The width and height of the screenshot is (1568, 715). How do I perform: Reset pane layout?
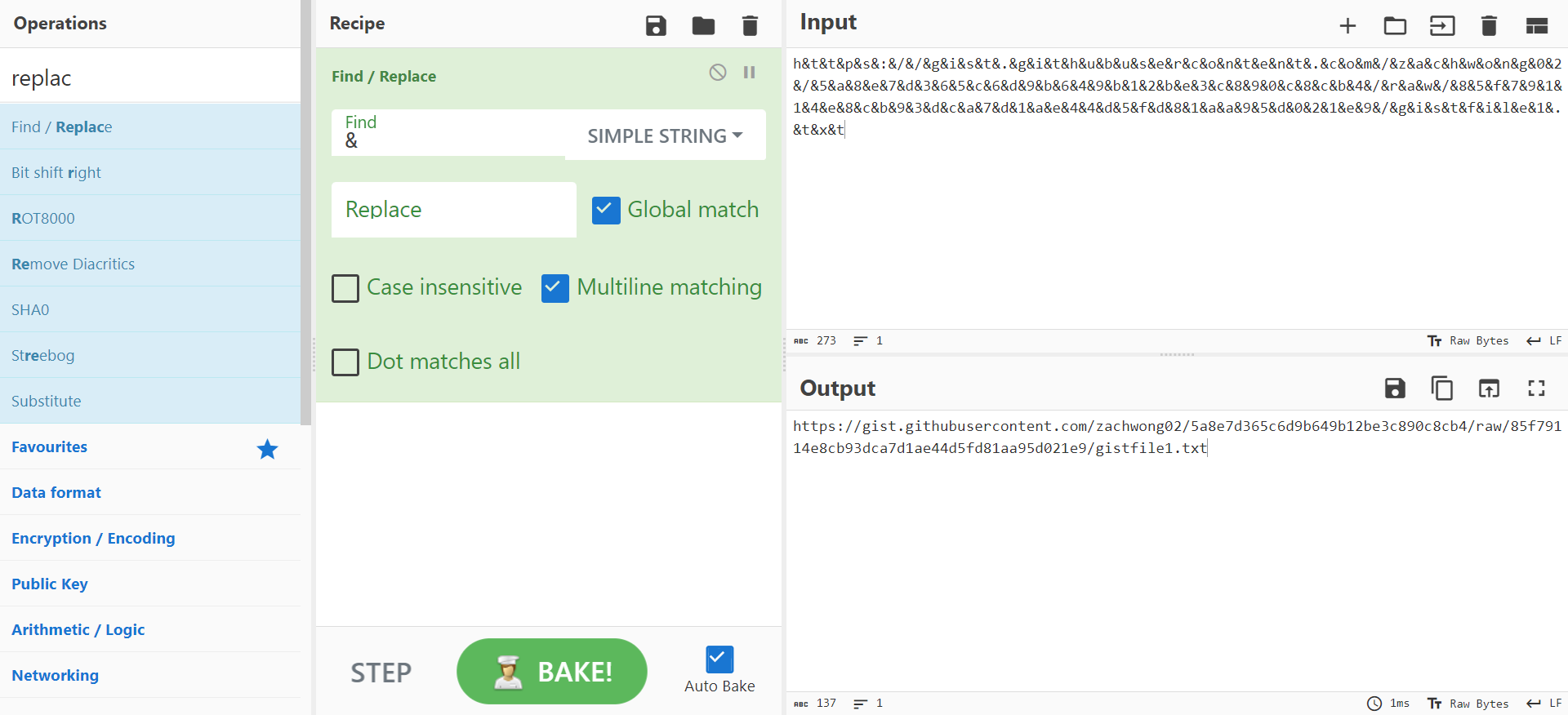pyautogui.click(x=1537, y=26)
